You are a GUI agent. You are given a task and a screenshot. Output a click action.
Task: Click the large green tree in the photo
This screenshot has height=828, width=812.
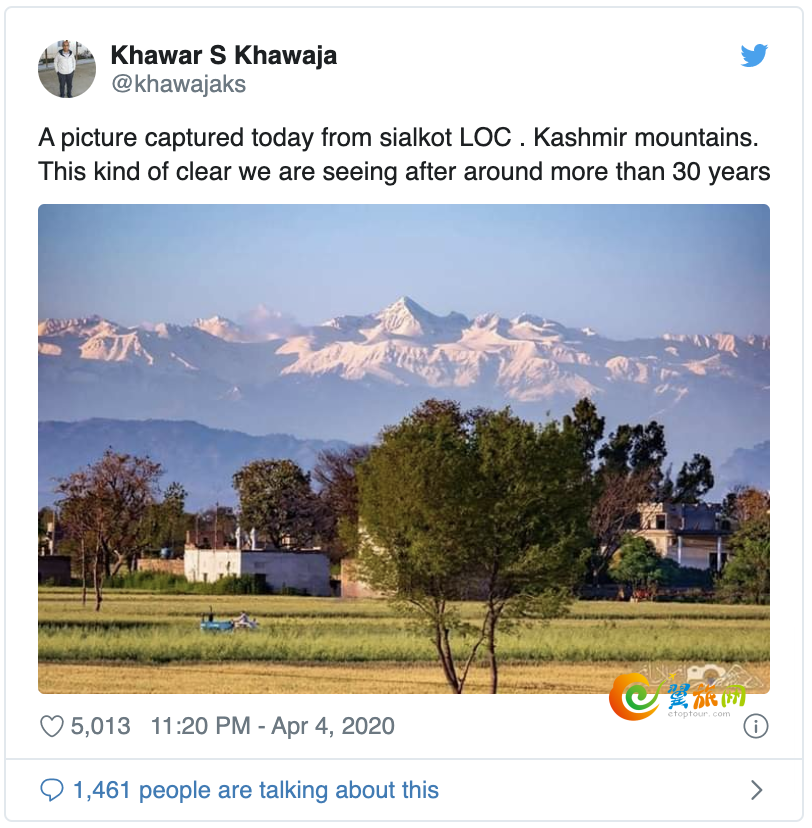(x=475, y=528)
